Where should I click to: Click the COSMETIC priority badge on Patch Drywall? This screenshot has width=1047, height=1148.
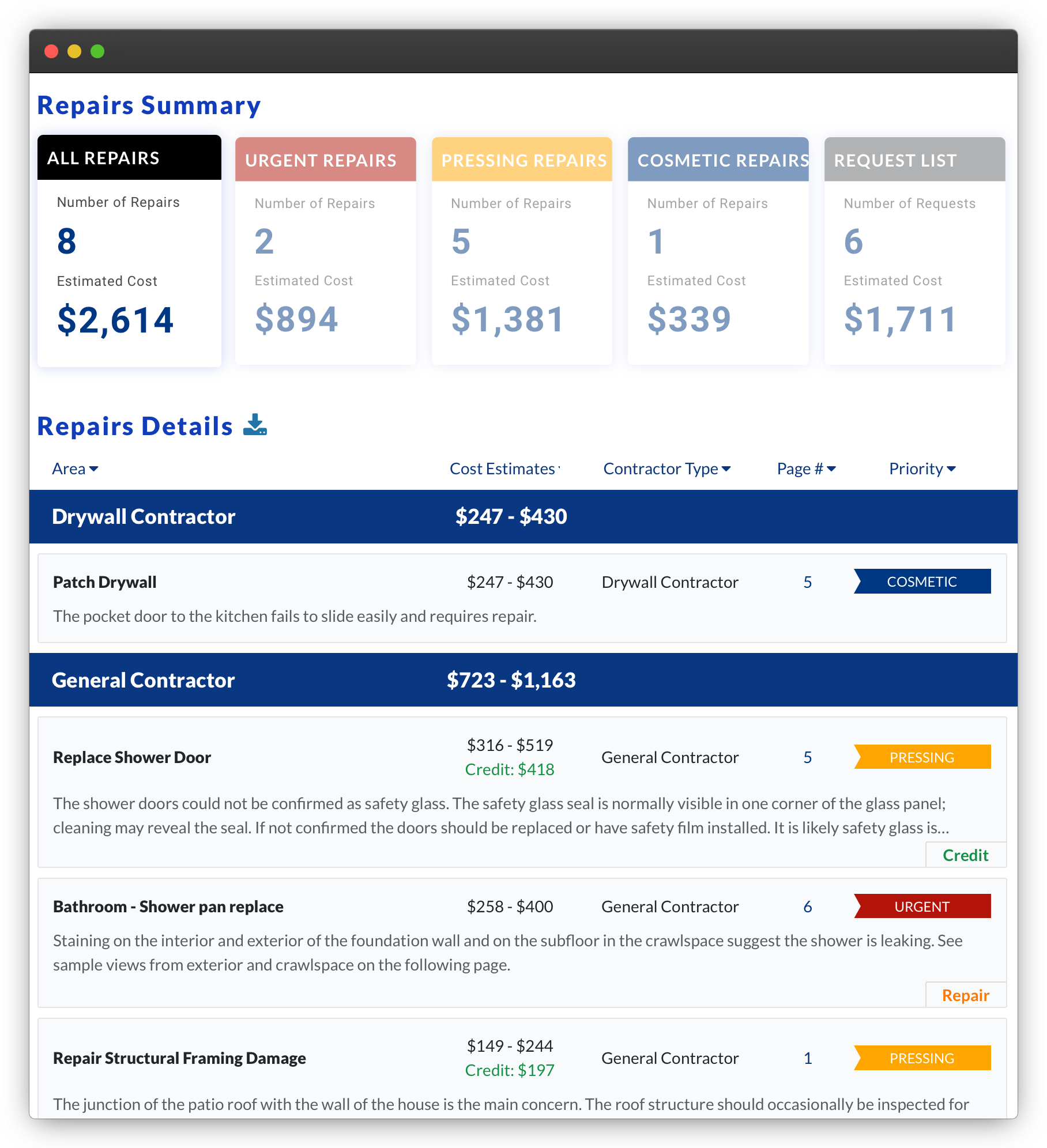click(921, 581)
